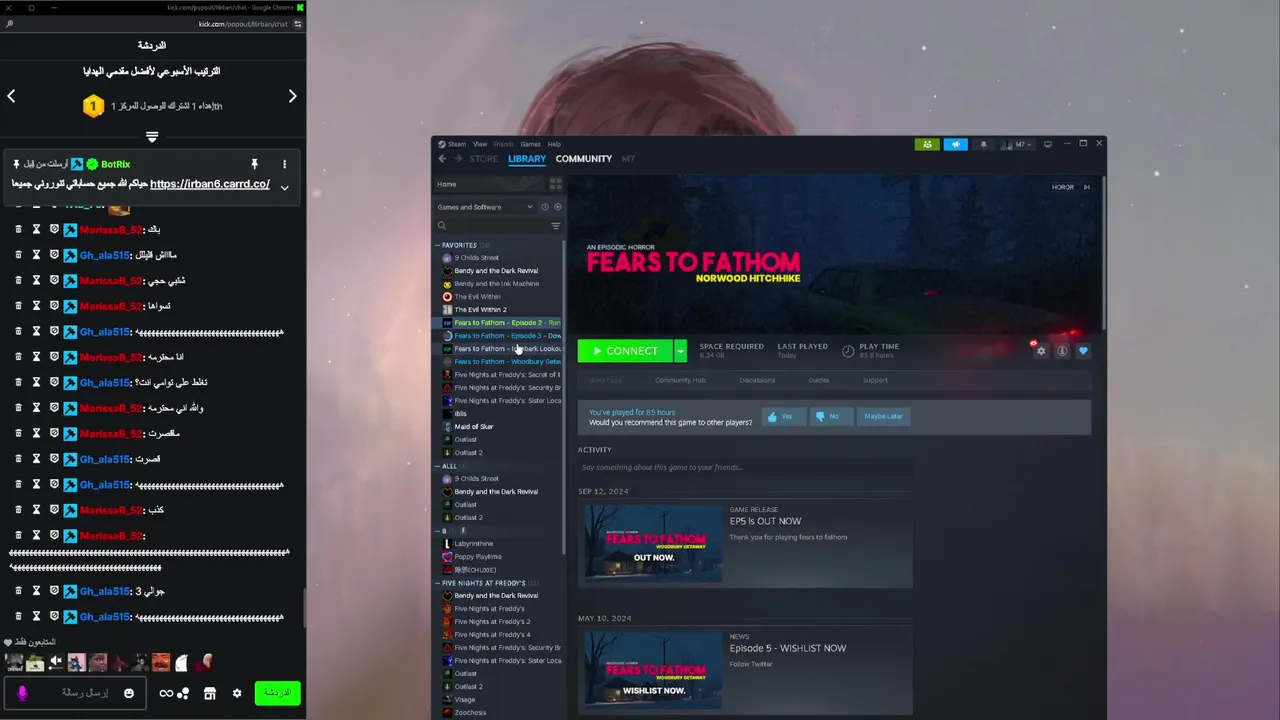Switch to the STORE tab
The width and height of the screenshot is (1280, 720).
484,159
